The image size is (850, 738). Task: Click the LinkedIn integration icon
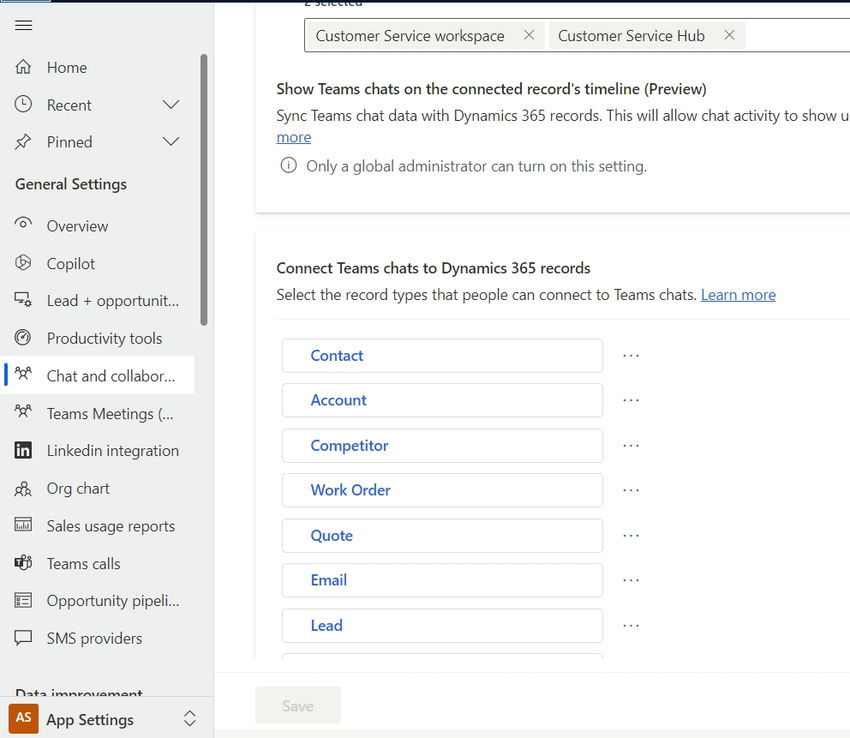click(24, 451)
